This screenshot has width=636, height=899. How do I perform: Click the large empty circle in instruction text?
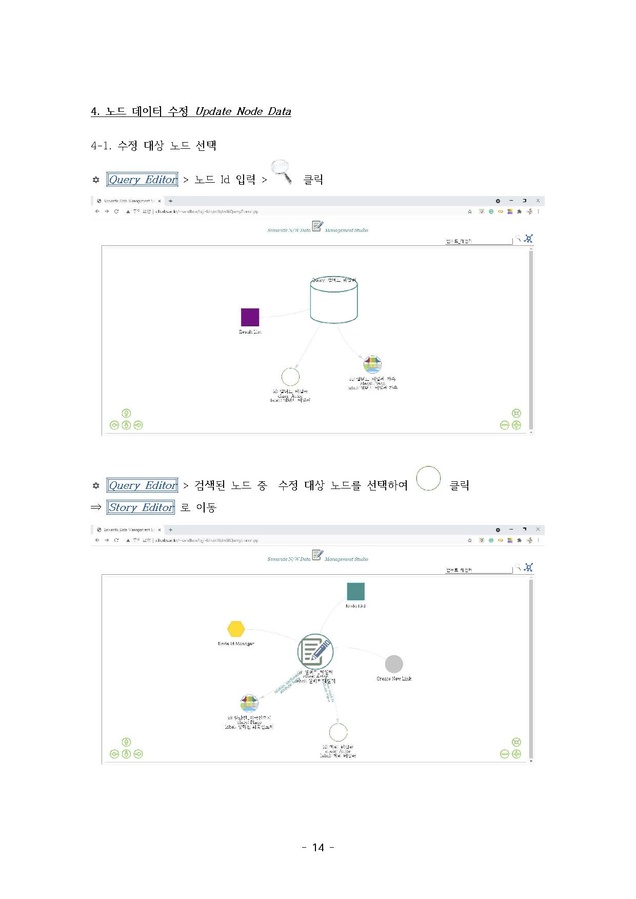428,479
